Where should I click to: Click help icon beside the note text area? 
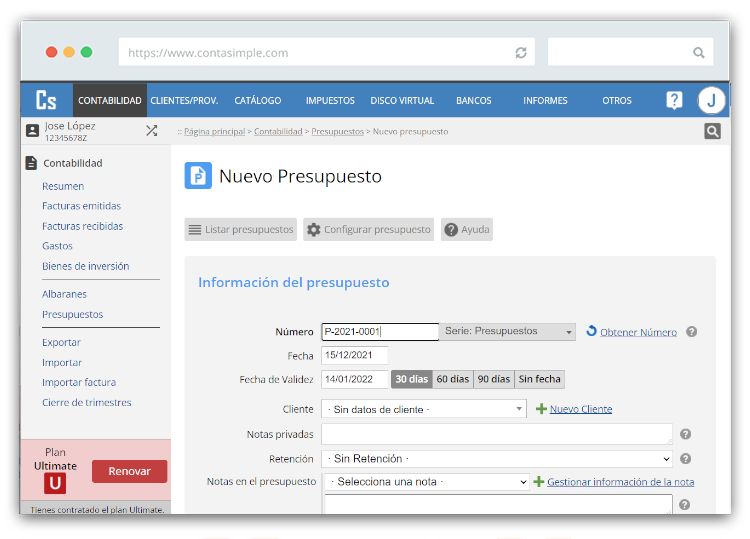[684, 505]
